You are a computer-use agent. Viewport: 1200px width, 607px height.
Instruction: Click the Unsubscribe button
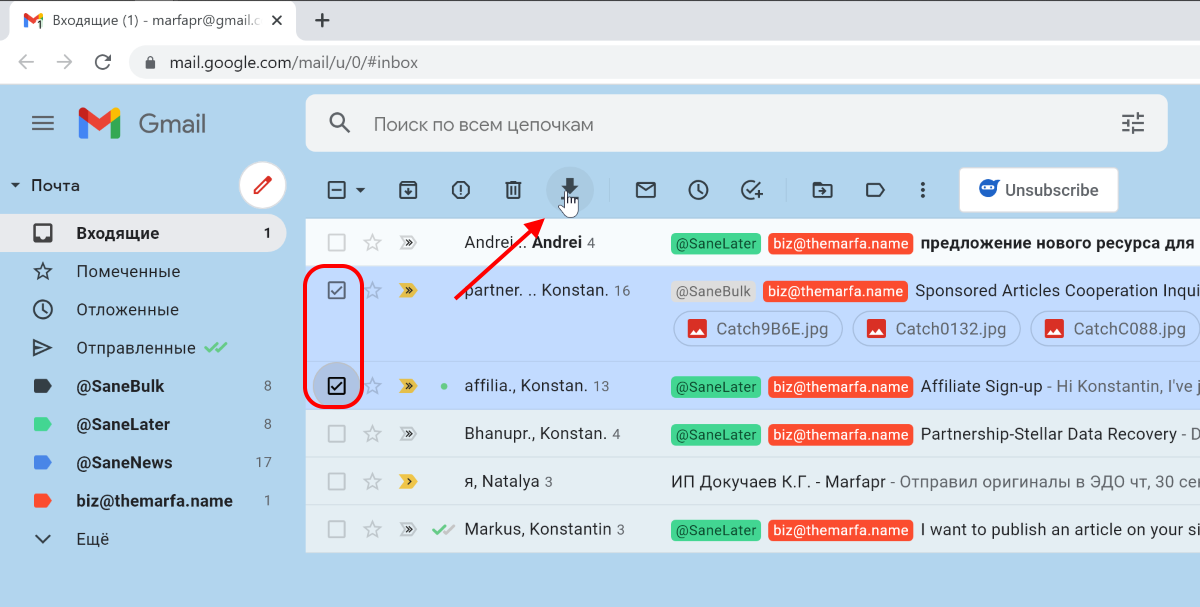coord(1038,190)
